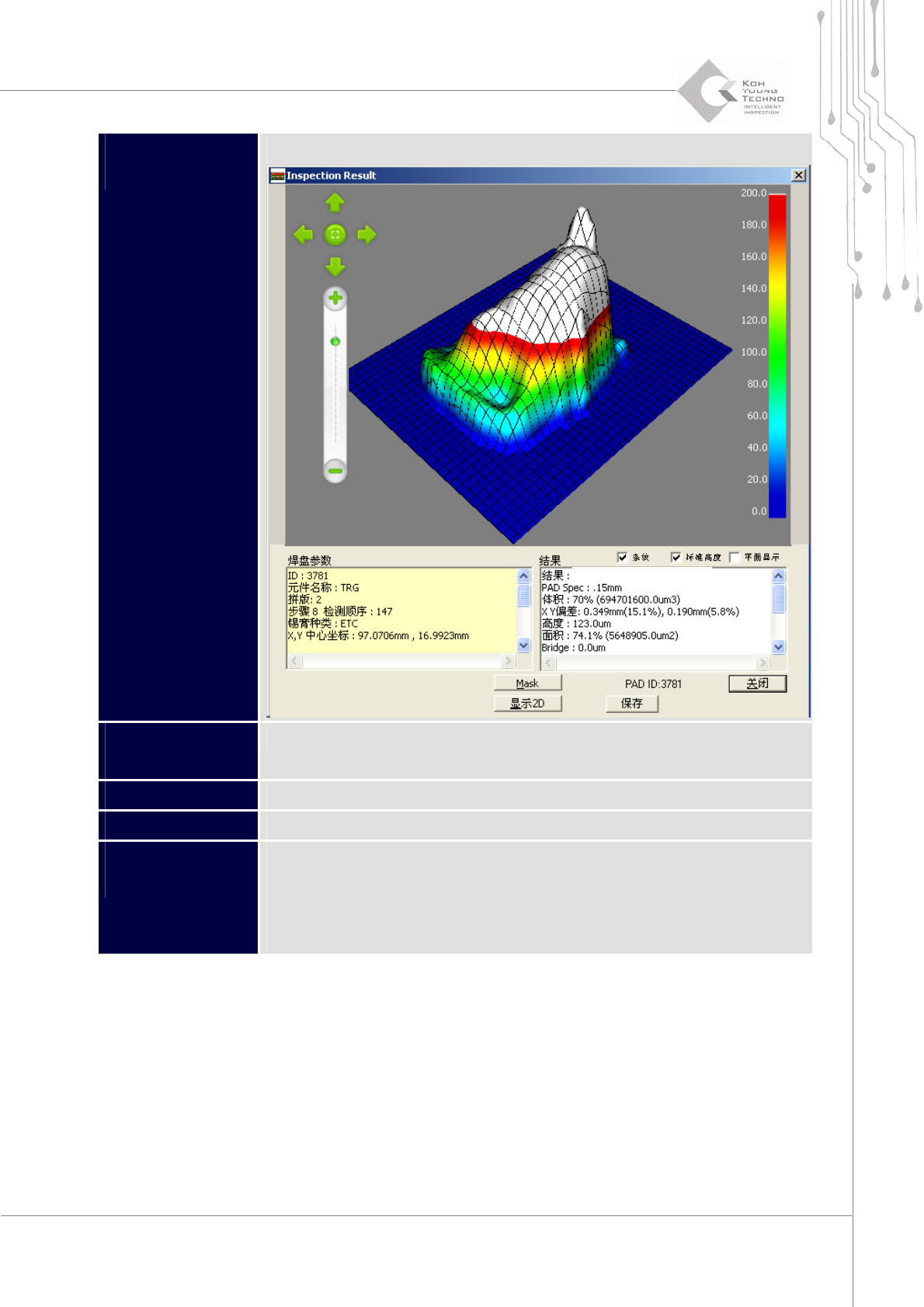Click the zoom slider green handle
This screenshot has width=924, height=1307.
click(x=335, y=342)
